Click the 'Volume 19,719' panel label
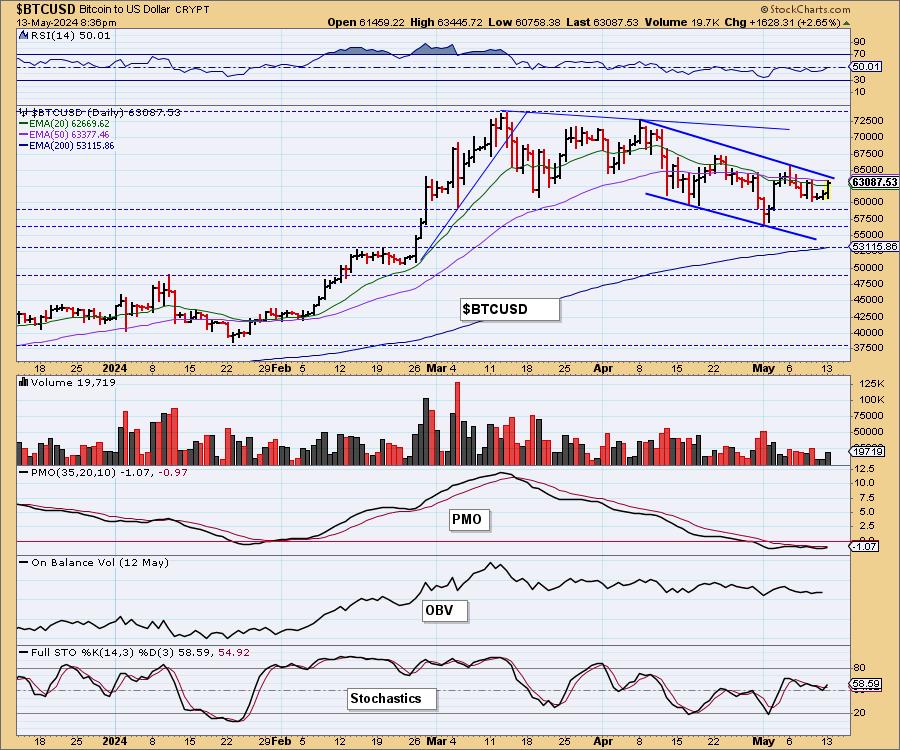This screenshot has width=900, height=750. tap(73, 382)
